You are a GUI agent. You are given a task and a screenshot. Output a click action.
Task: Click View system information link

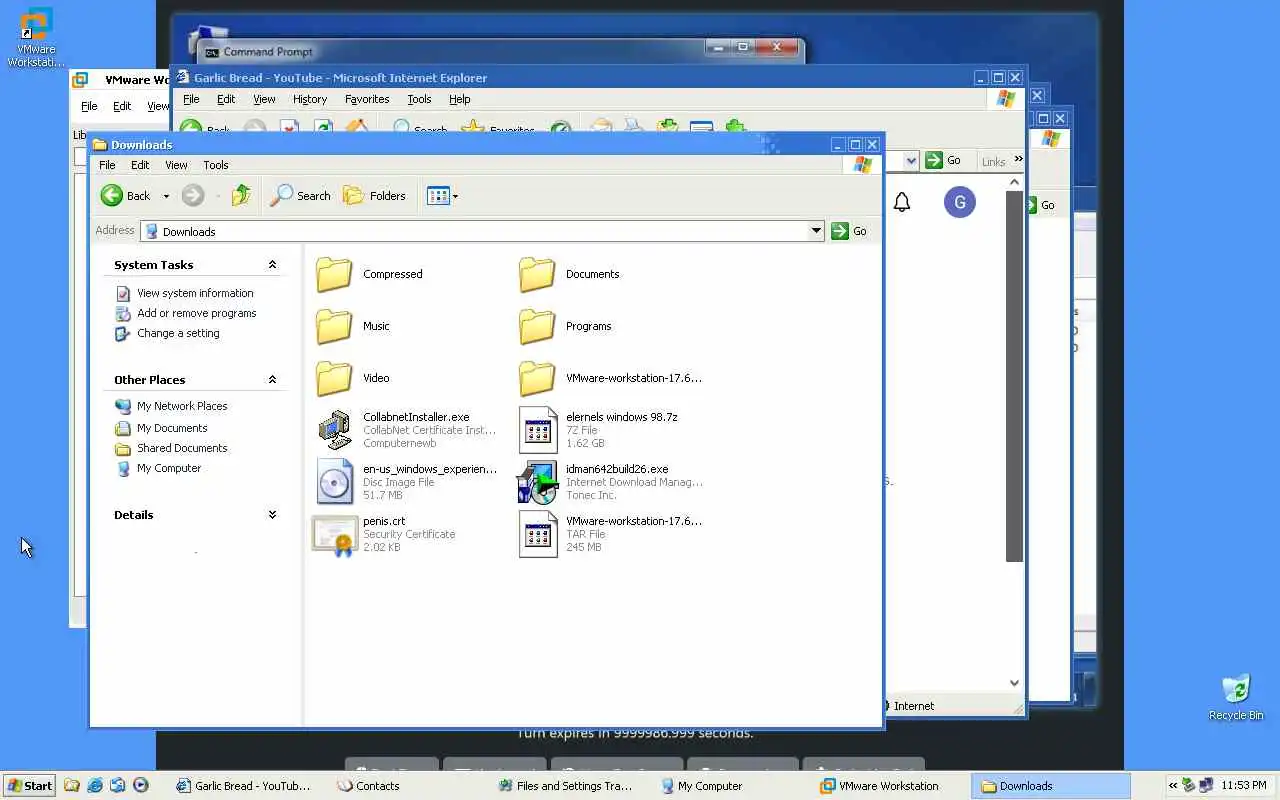pos(185,293)
